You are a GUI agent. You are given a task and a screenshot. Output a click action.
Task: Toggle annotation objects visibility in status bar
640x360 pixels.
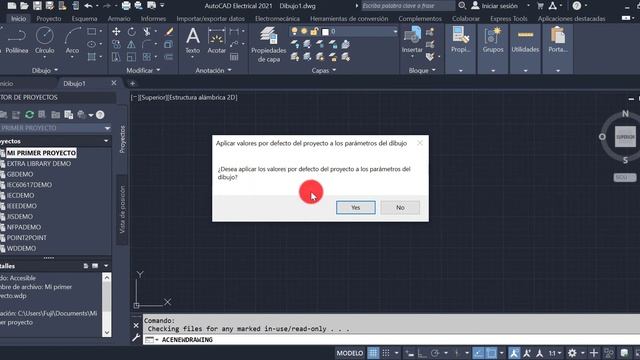[x=514, y=353]
